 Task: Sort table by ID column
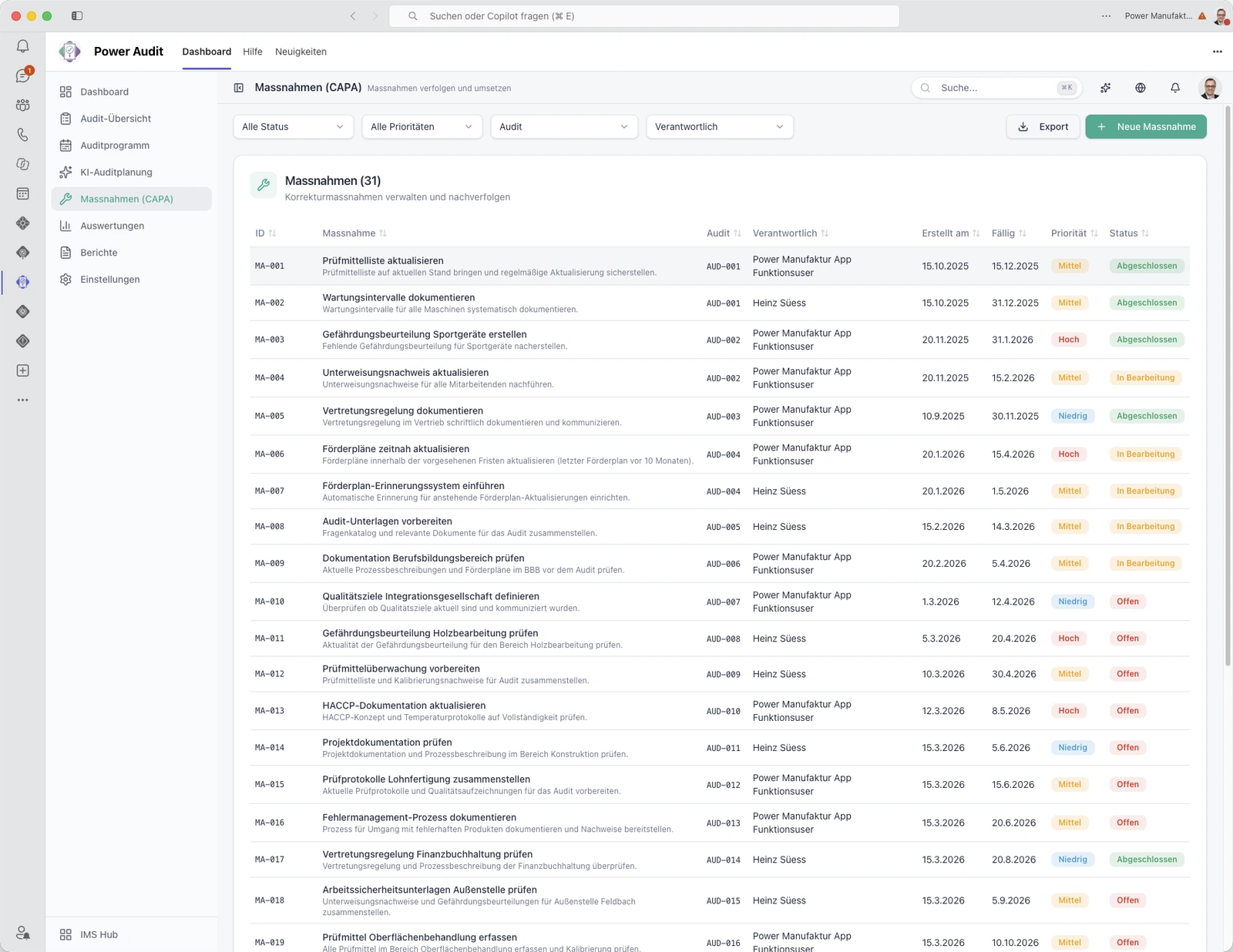coord(266,233)
